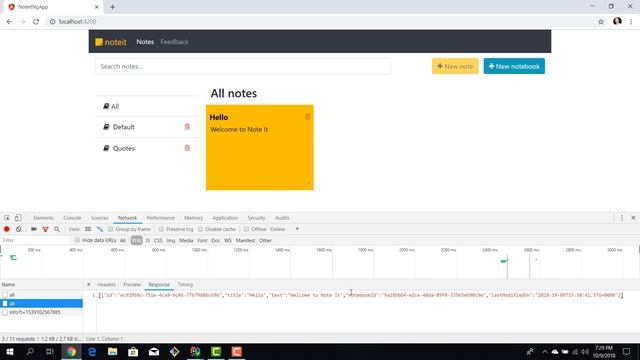Viewport: 640px width, 360px height.
Task: Select the All notebooks item in sidebar
Action: point(147,106)
